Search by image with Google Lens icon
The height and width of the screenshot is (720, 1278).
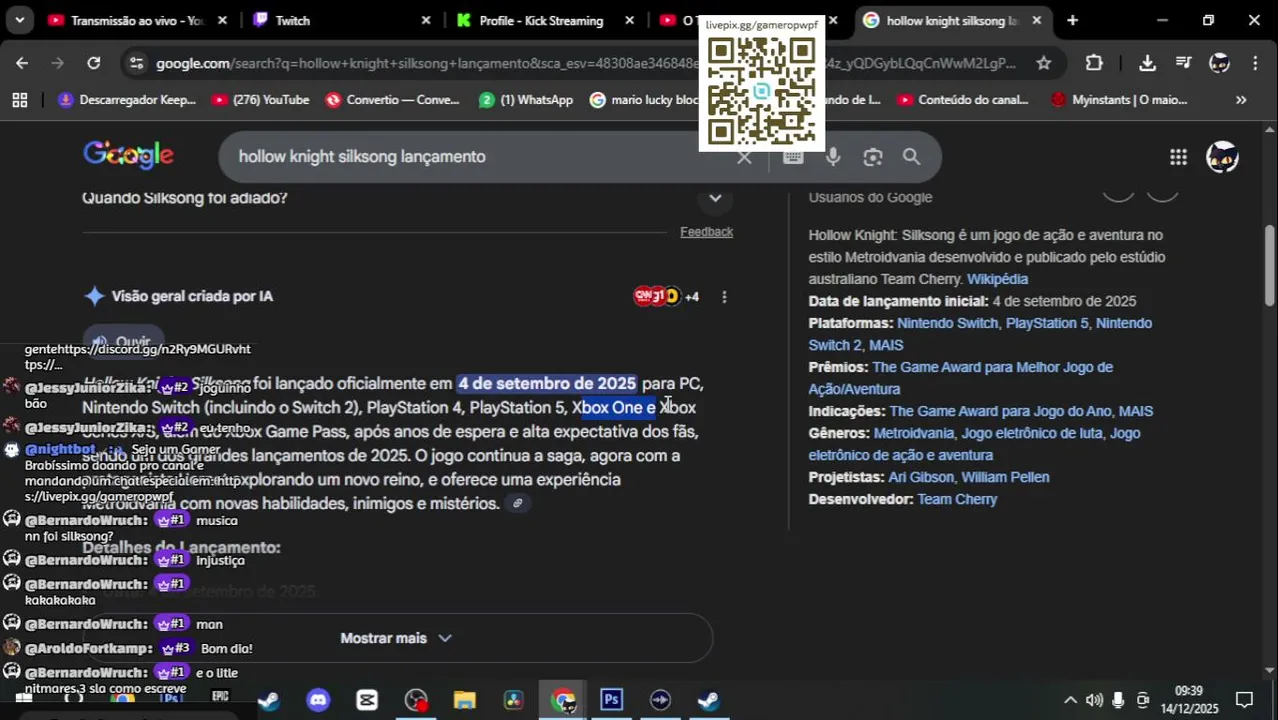(873, 157)
